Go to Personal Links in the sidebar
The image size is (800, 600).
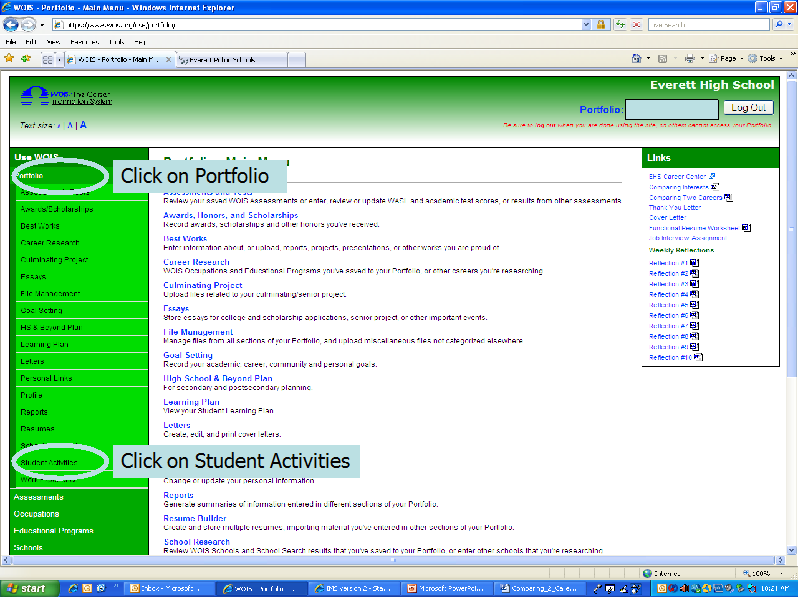pos(46,378)
